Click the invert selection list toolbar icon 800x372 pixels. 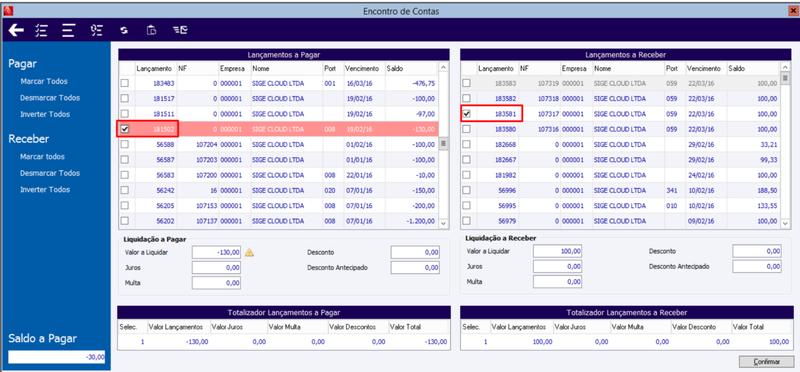(x=96, y=31)
